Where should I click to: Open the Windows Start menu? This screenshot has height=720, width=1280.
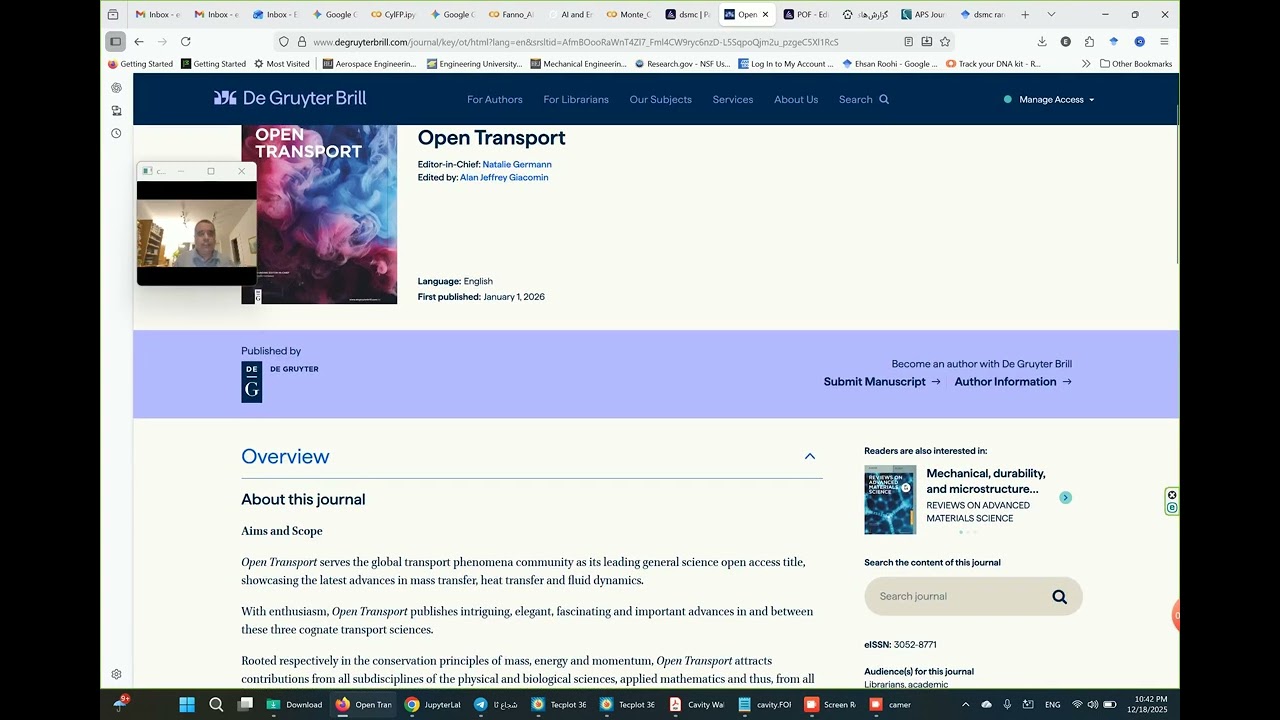(x=187, y=704)
